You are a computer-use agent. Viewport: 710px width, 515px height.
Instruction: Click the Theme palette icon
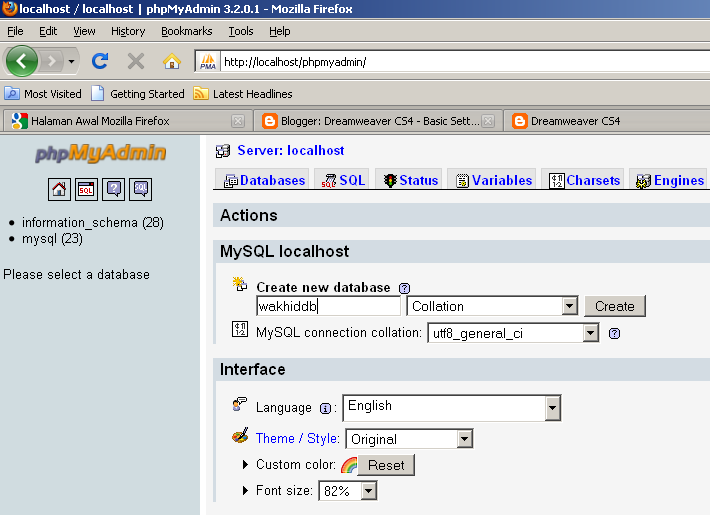pyautogui.click(x=240, y=436)
